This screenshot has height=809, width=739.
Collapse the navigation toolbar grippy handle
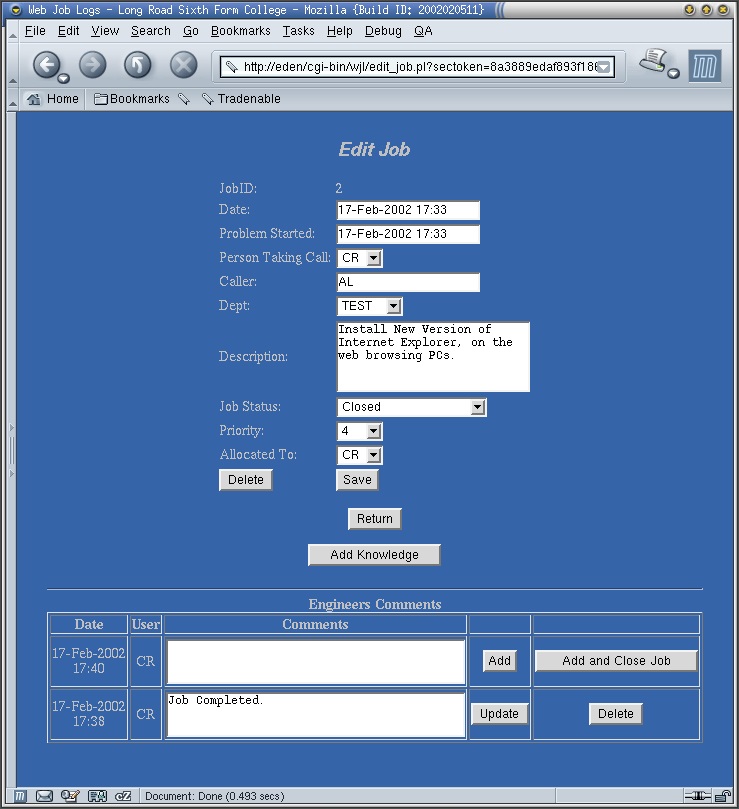point(13,65)
